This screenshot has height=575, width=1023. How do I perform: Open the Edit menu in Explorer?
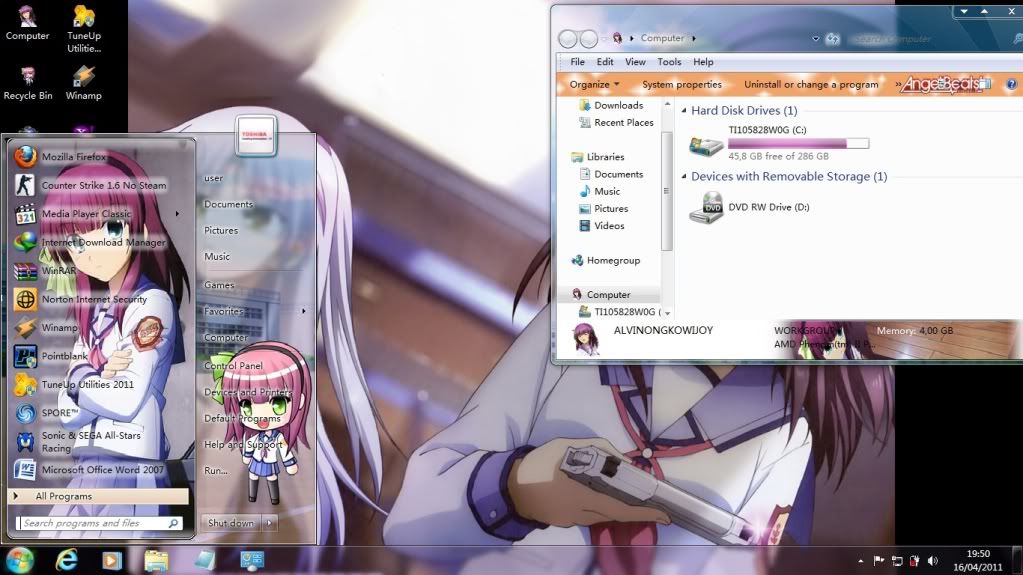coord(605,62)
